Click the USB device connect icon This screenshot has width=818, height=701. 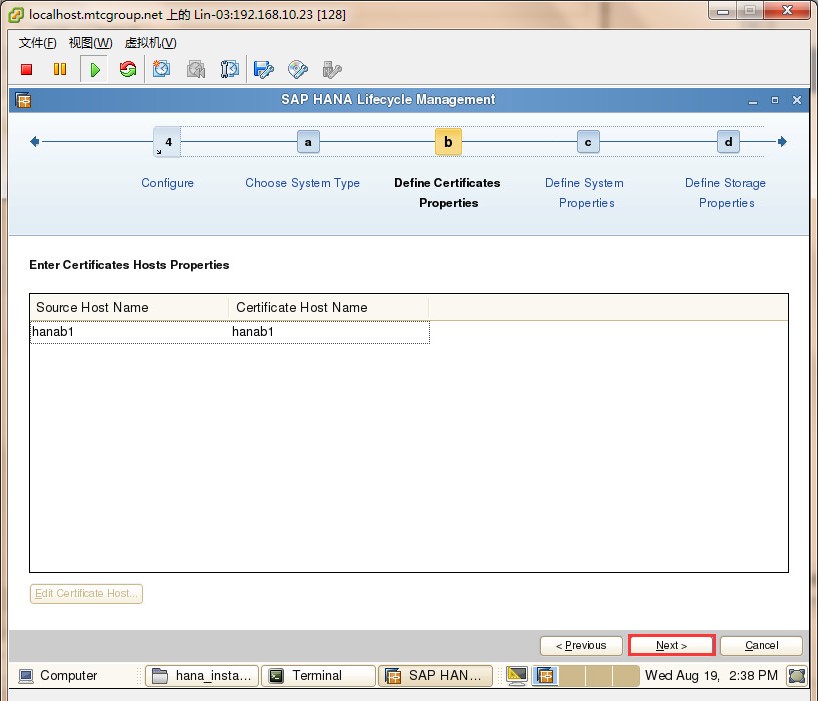(x=331, y=69)
